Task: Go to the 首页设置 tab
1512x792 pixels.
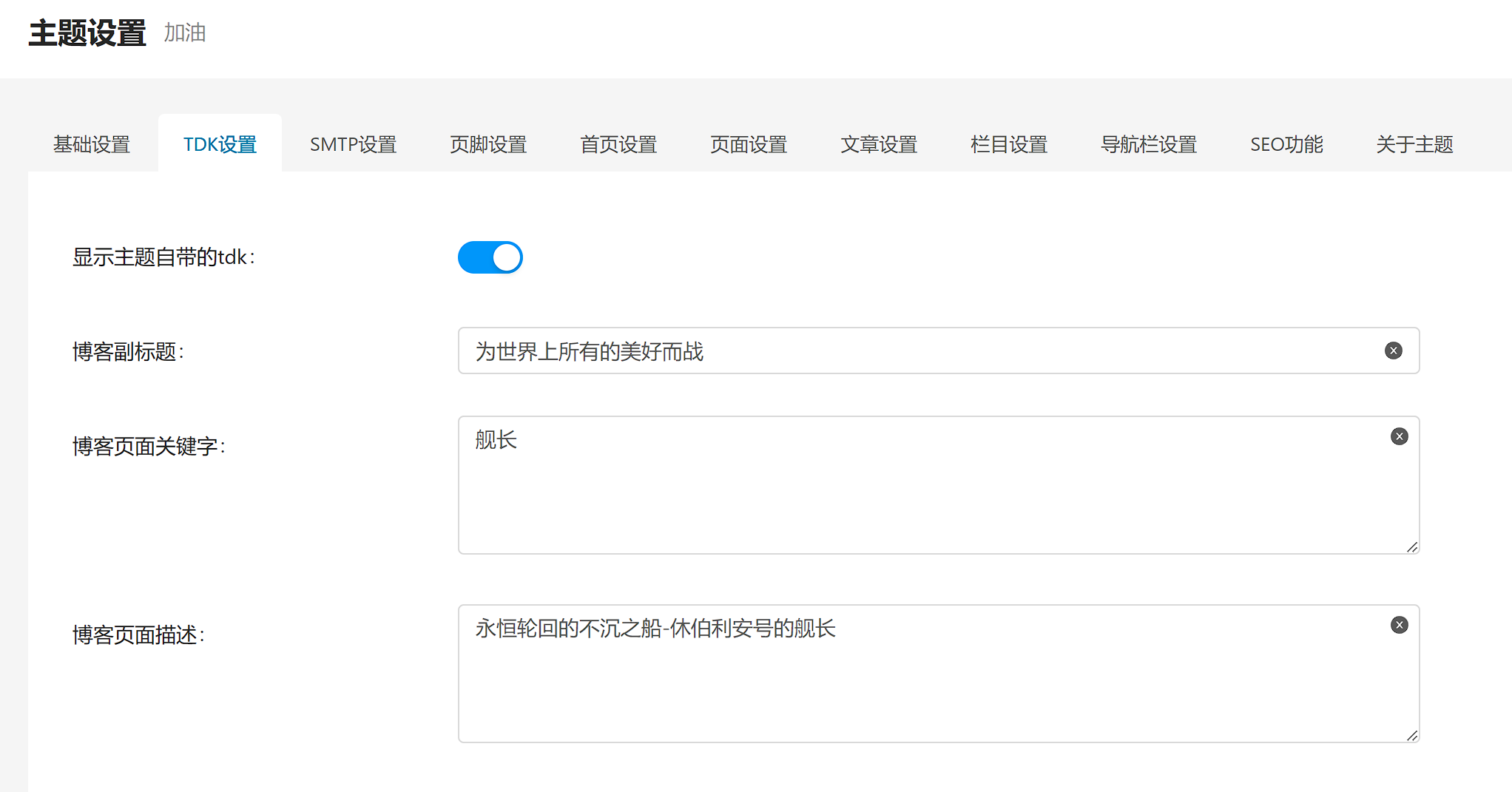Action: tap(618, 144)
